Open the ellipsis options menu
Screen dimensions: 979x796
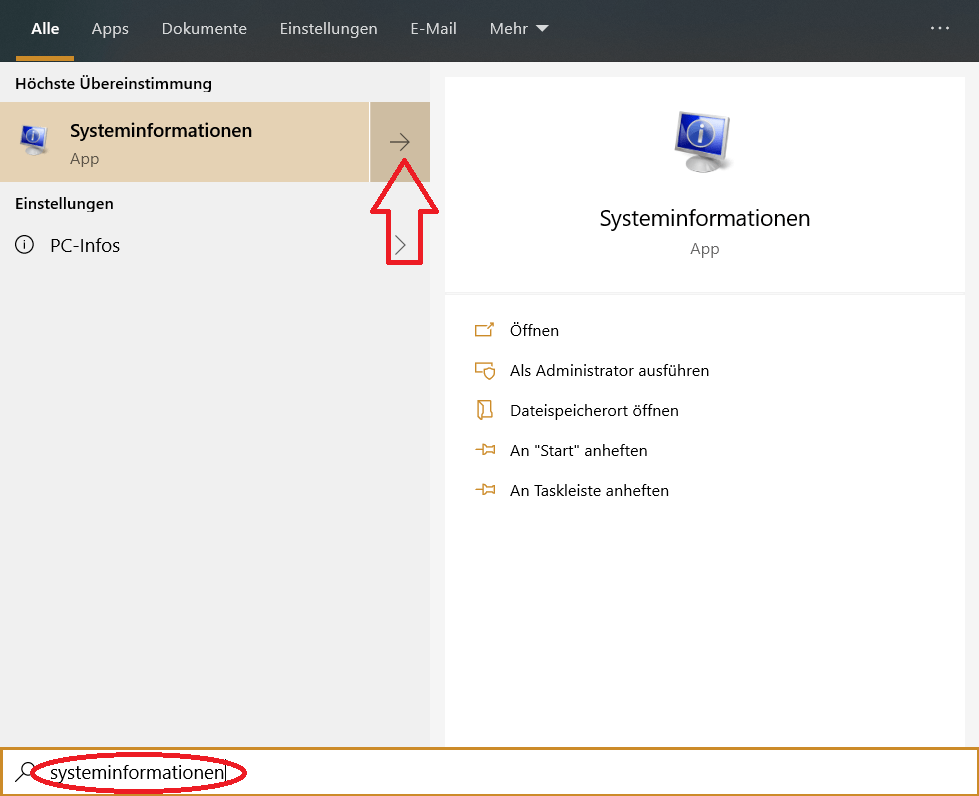[939, 29]
